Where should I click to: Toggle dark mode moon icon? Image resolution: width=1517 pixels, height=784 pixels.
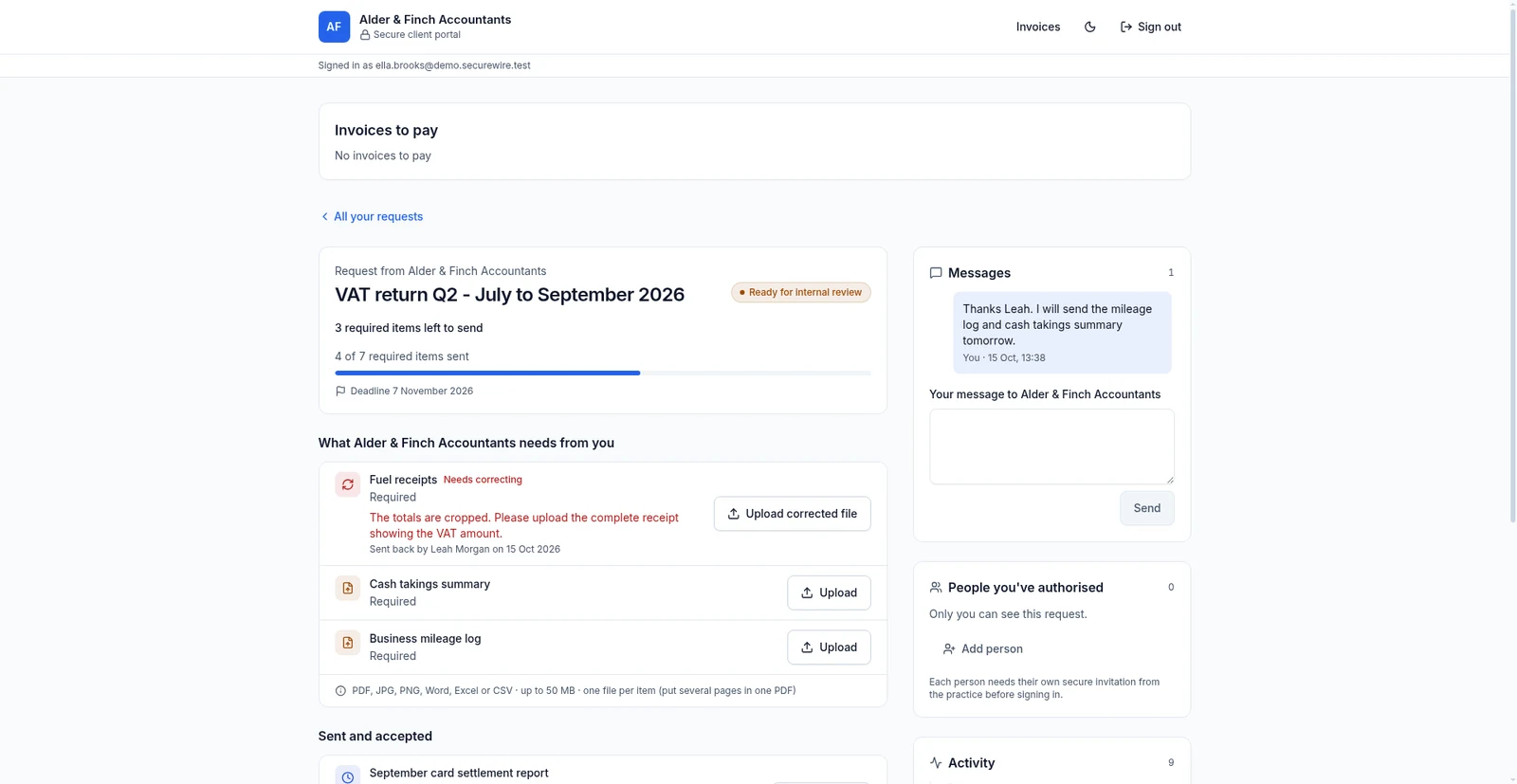coord(1089,27)
